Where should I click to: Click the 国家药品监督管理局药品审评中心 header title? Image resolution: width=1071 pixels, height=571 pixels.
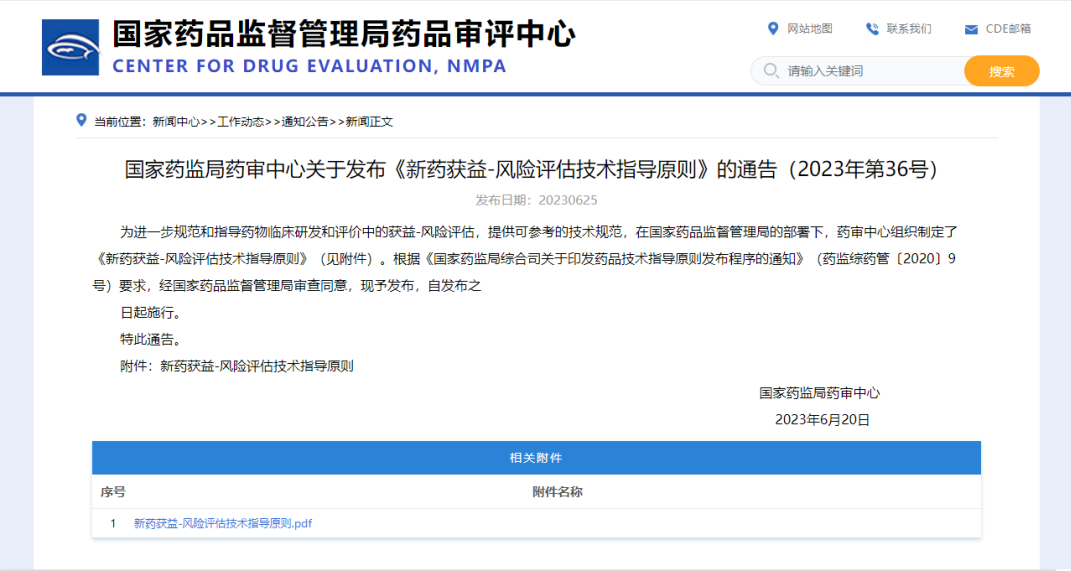click(344, 34)
